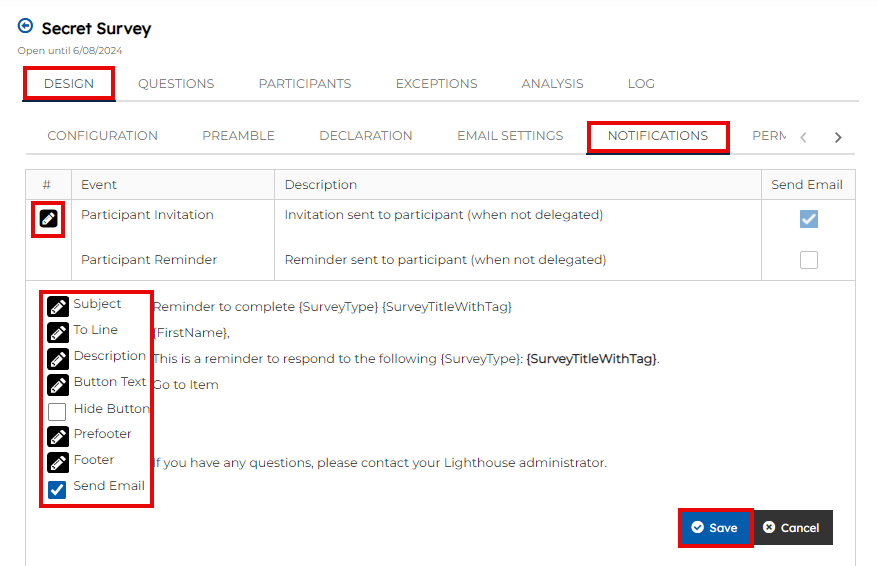Screen dimensions: 878x566
Task: Cancel editing the notification
Action: pos(791,528)
